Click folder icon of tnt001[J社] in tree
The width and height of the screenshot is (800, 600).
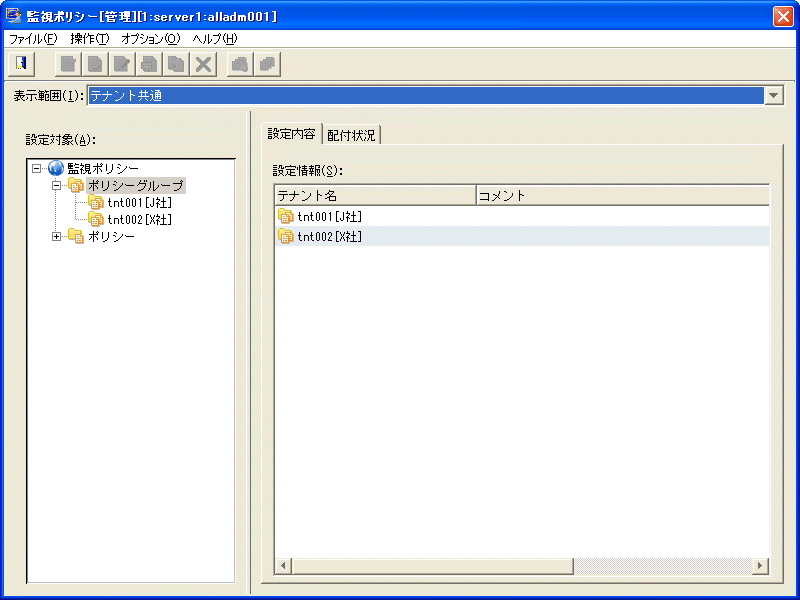pos(96,202)
